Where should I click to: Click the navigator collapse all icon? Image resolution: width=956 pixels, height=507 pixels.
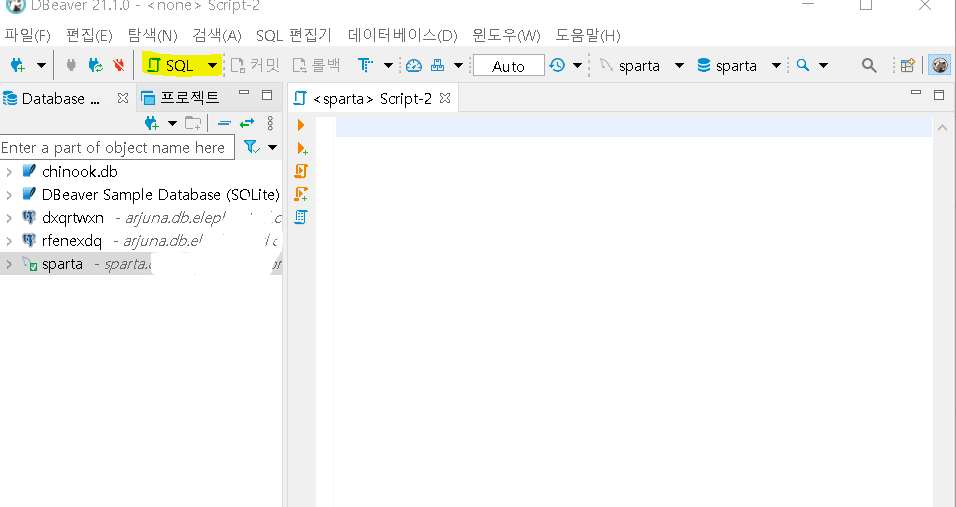click(224, 124)
